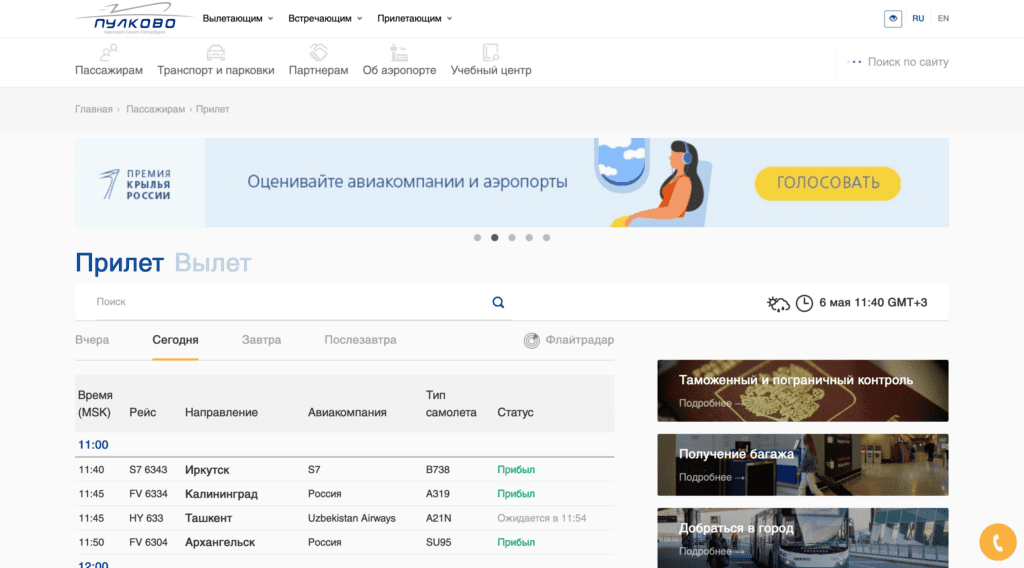This screenshot has width=1024, height=568.
Task: Open the Вчера tab
Action: [92, 340]
